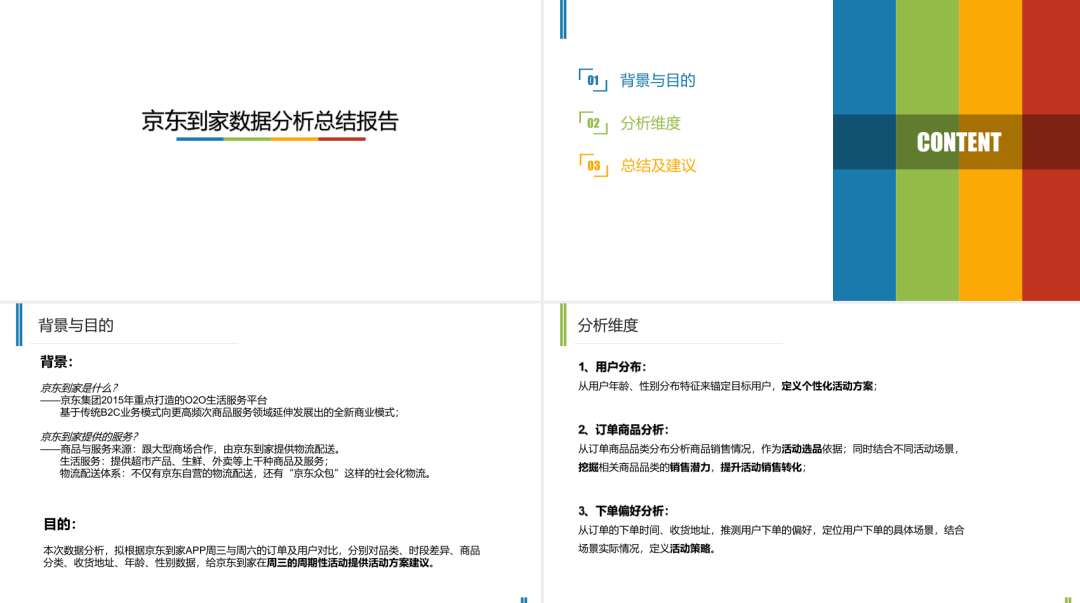The height and width of the screenshot is (603, 1080).
Task: Select the 02 bracketed number icon
Action: (593, 123)
